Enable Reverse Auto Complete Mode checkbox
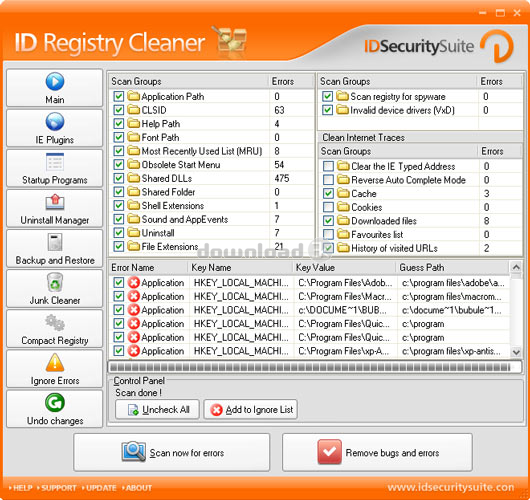This screenshot has height=500, width=530. (x=328, y=180)
